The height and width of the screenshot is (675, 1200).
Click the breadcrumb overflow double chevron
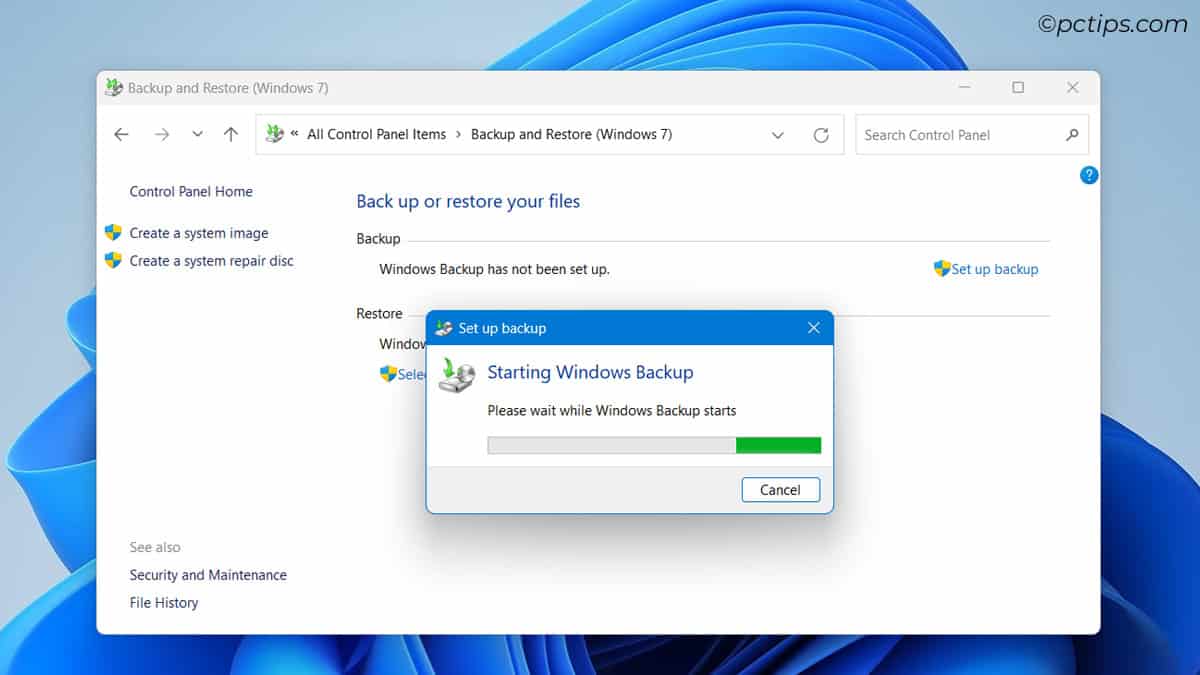coord(295,134)
